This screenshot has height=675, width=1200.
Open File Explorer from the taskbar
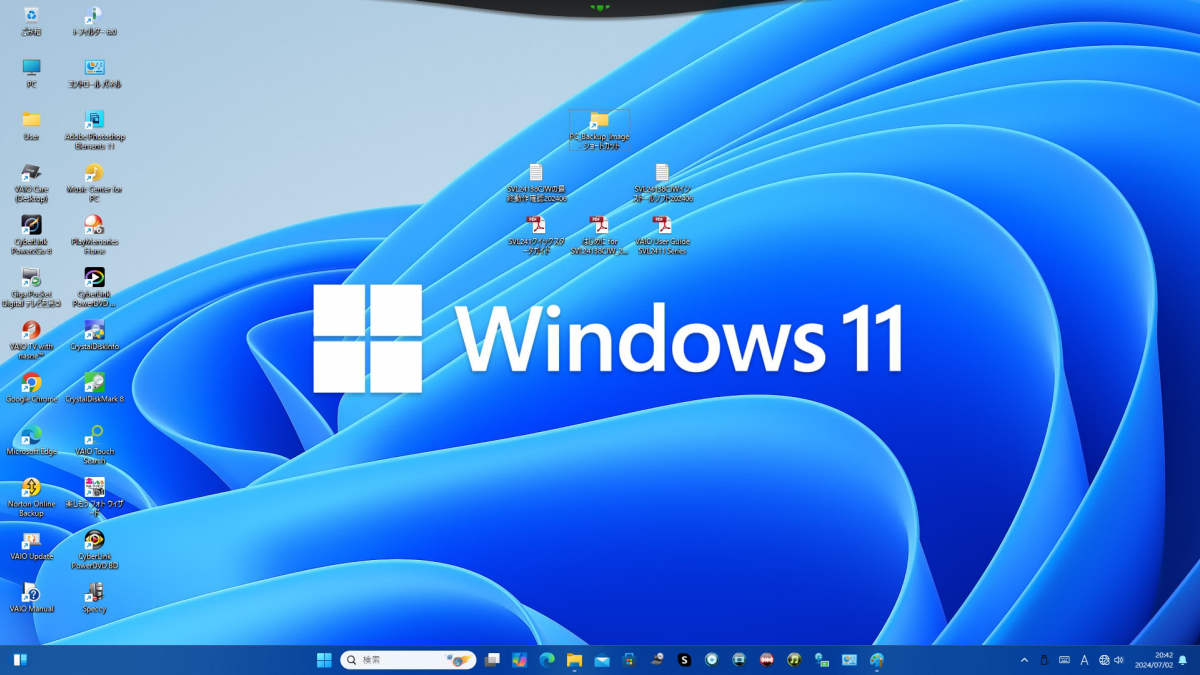tap(574, 660)
